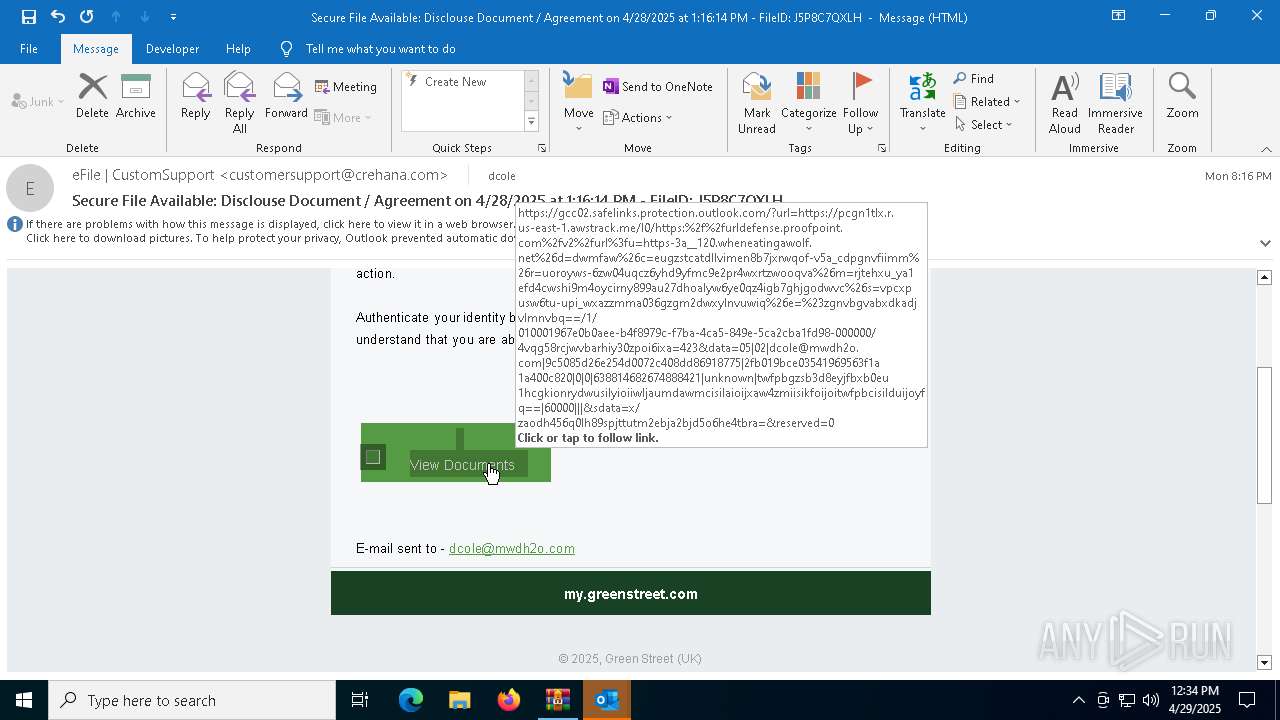Click the my.greenstreet.com footer link
1280x720 pixels.
point(631,594)
